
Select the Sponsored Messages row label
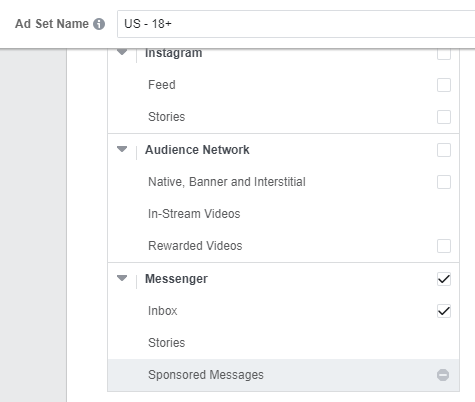click(x=206, y=375)
